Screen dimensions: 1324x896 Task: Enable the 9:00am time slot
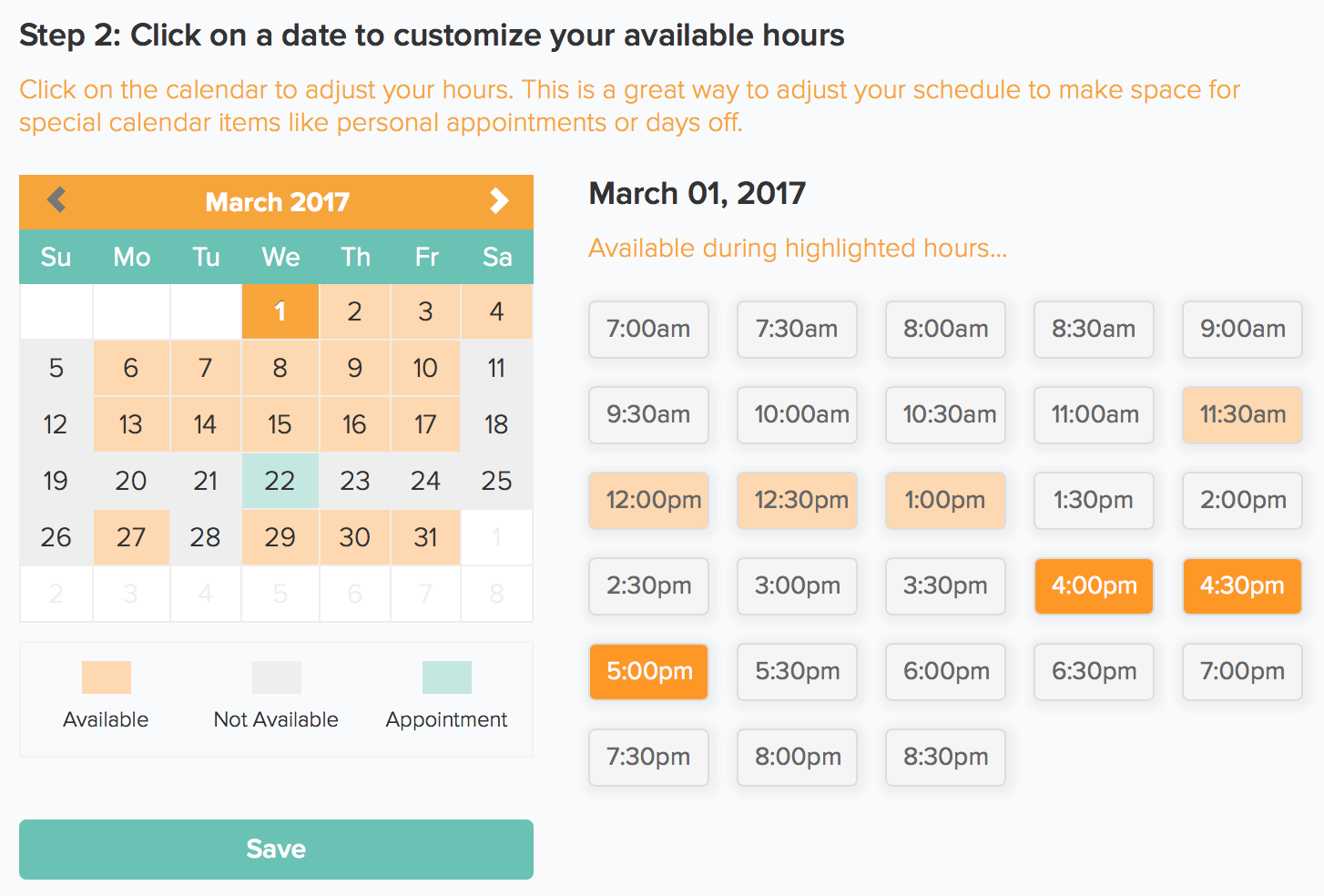pos(1242,329)
